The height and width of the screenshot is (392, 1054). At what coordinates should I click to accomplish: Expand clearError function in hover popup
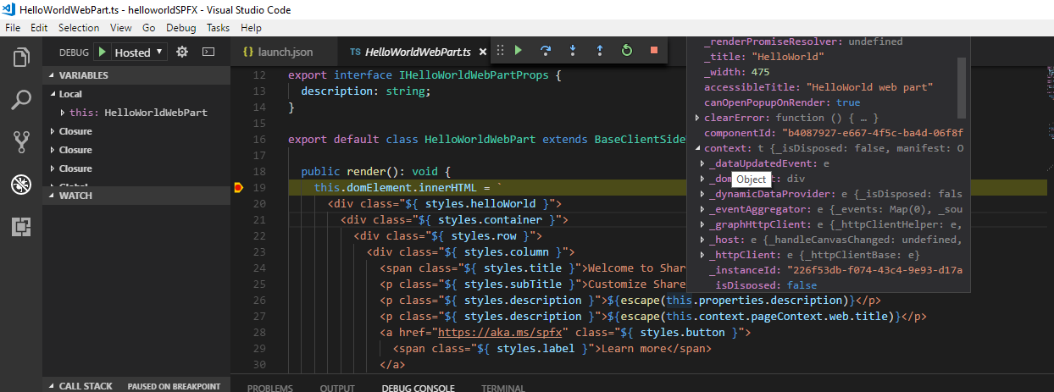(698, 118)
